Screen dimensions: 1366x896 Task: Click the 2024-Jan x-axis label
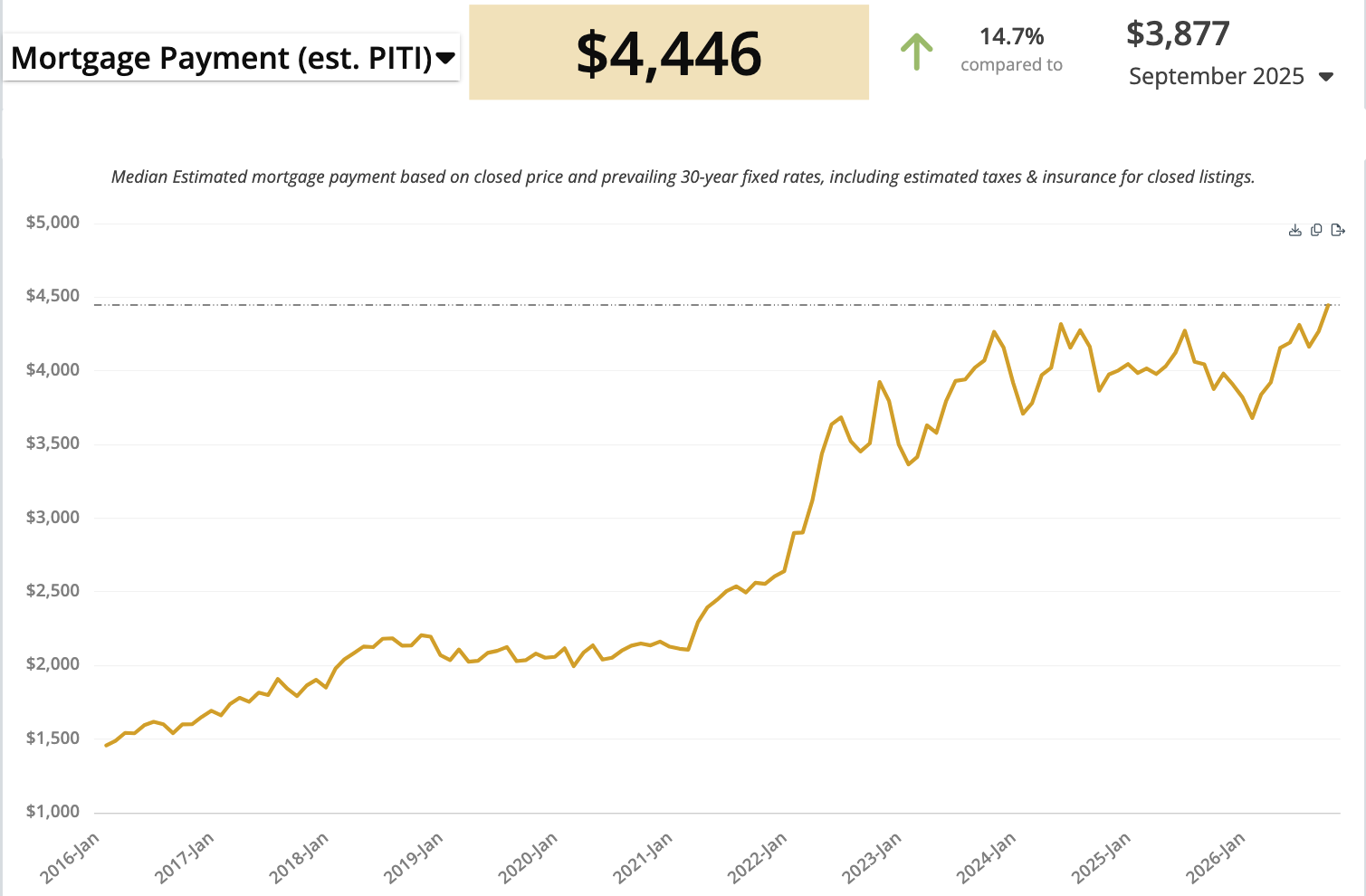(x=987, y=857)
